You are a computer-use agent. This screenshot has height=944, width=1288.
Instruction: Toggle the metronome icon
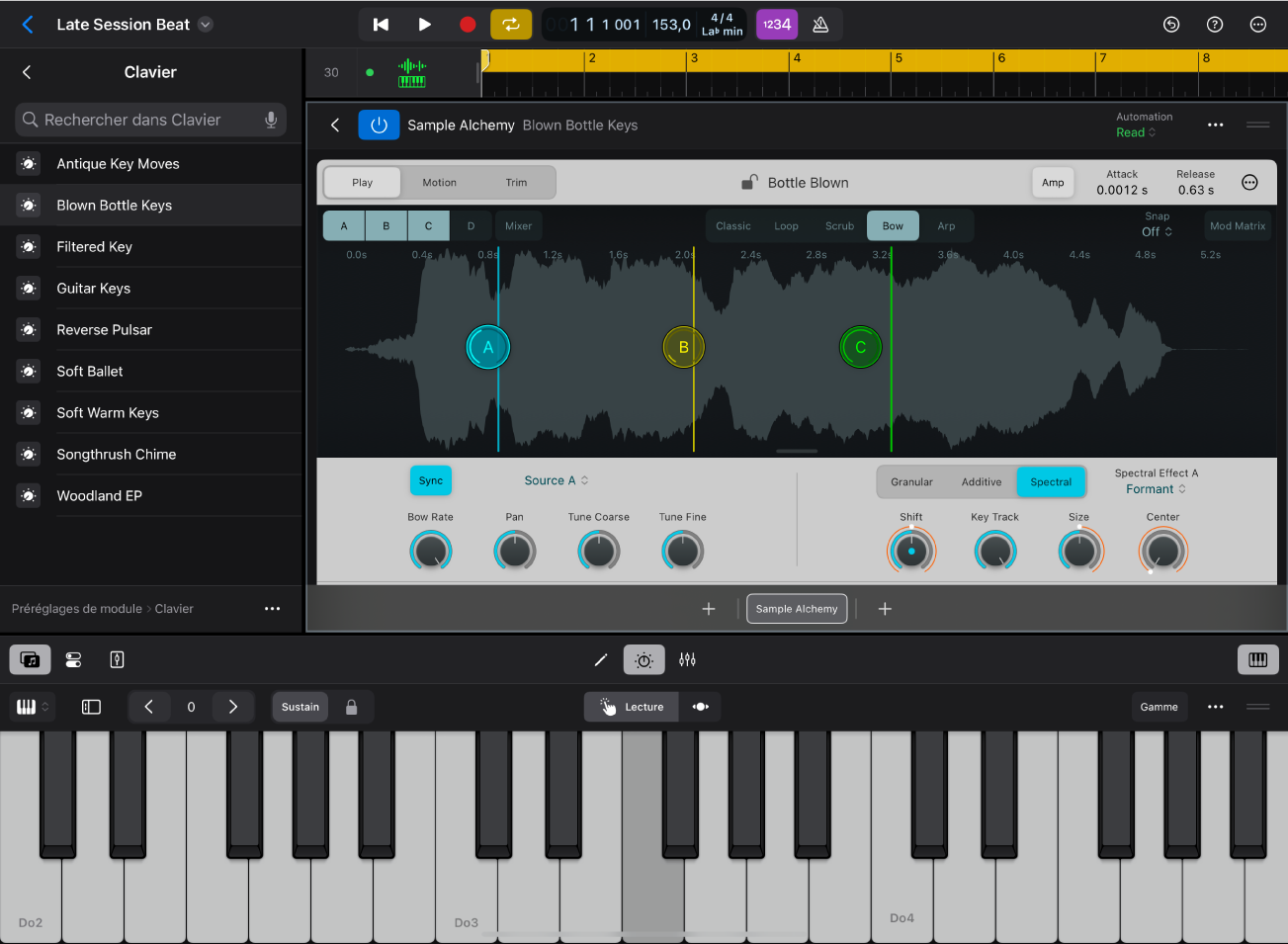820,25
